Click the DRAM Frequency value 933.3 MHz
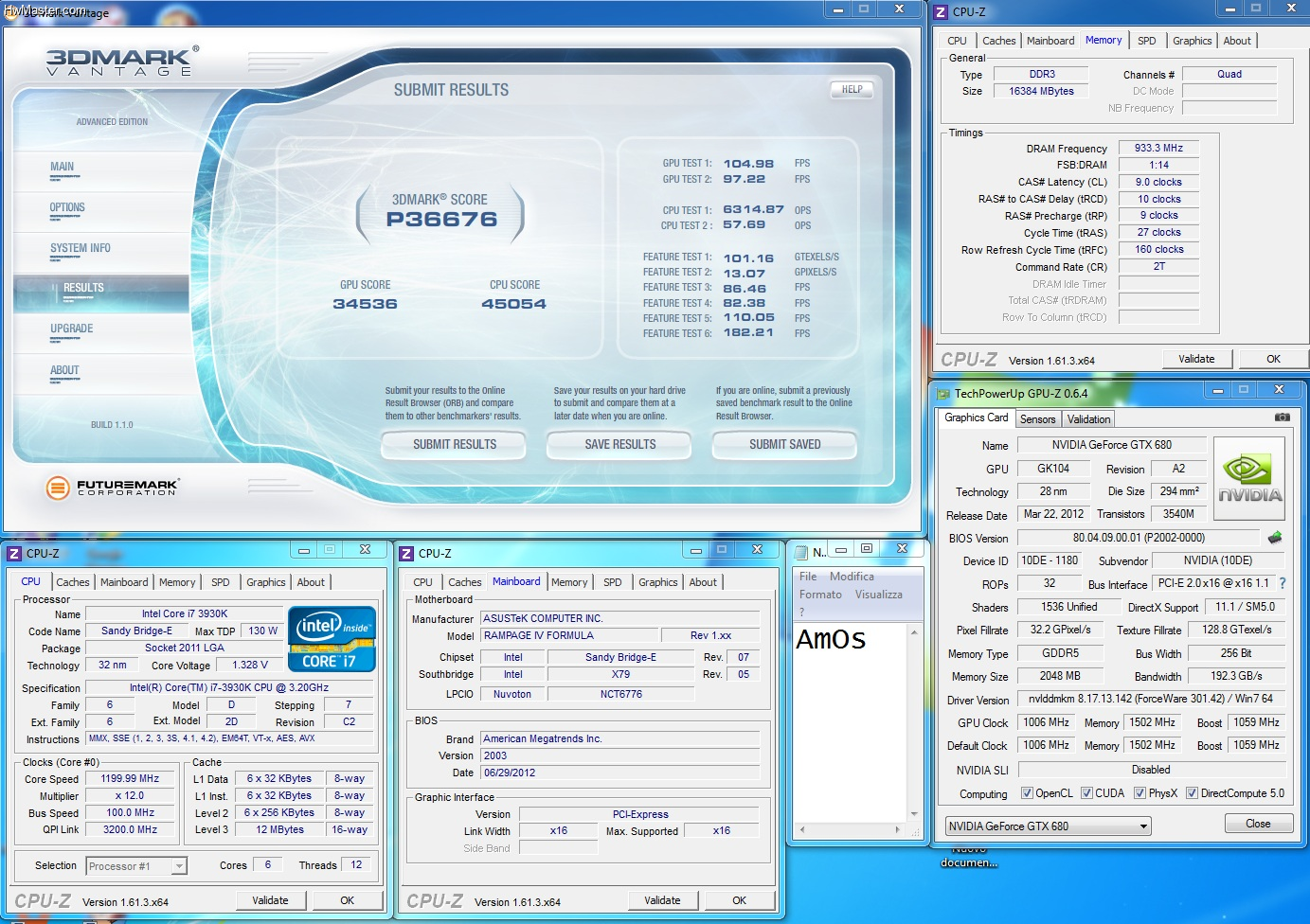The image size is (1310, 924). (x=1158, y=148)
